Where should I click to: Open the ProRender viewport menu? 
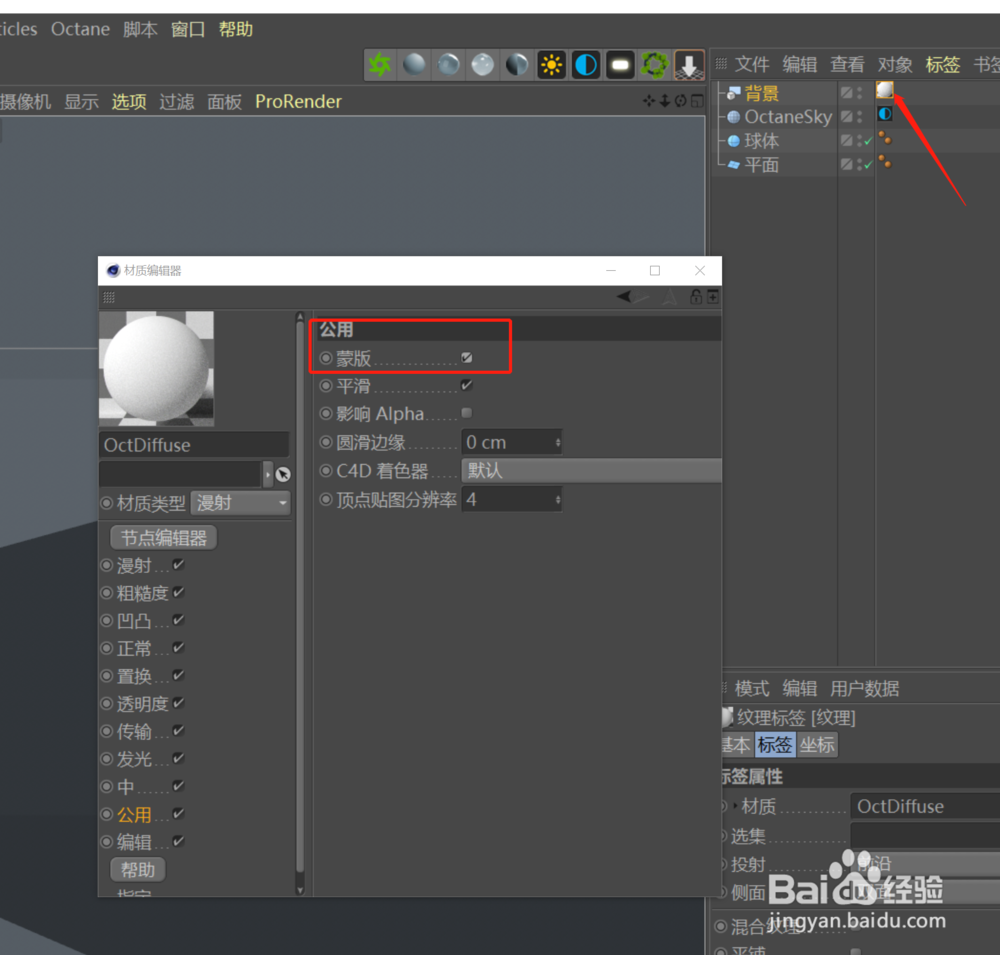click(x=298, y=101)
